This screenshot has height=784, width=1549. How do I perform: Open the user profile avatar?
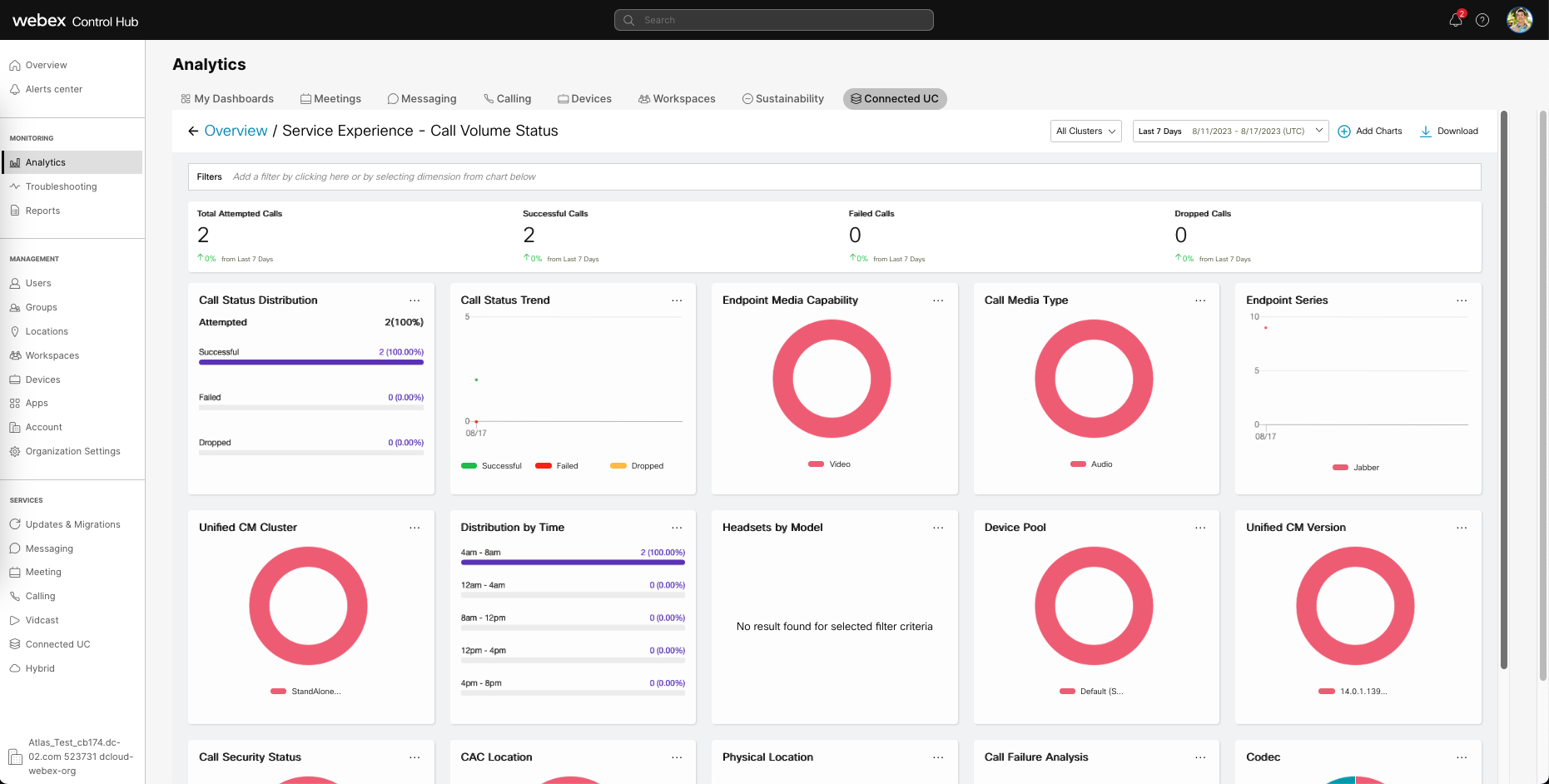(1519, 20)
